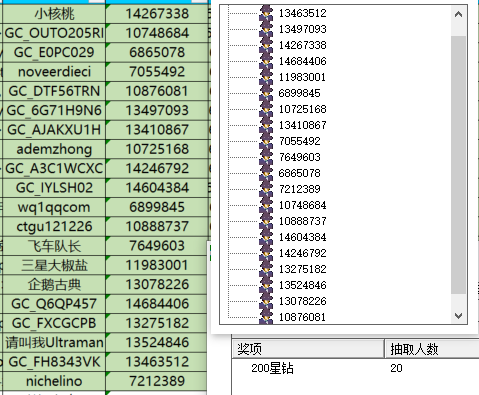This screenshot has height=395, width=479.
Task: Select the spreadsheet cell 三星大椒盐
Action: pos(54,265)
